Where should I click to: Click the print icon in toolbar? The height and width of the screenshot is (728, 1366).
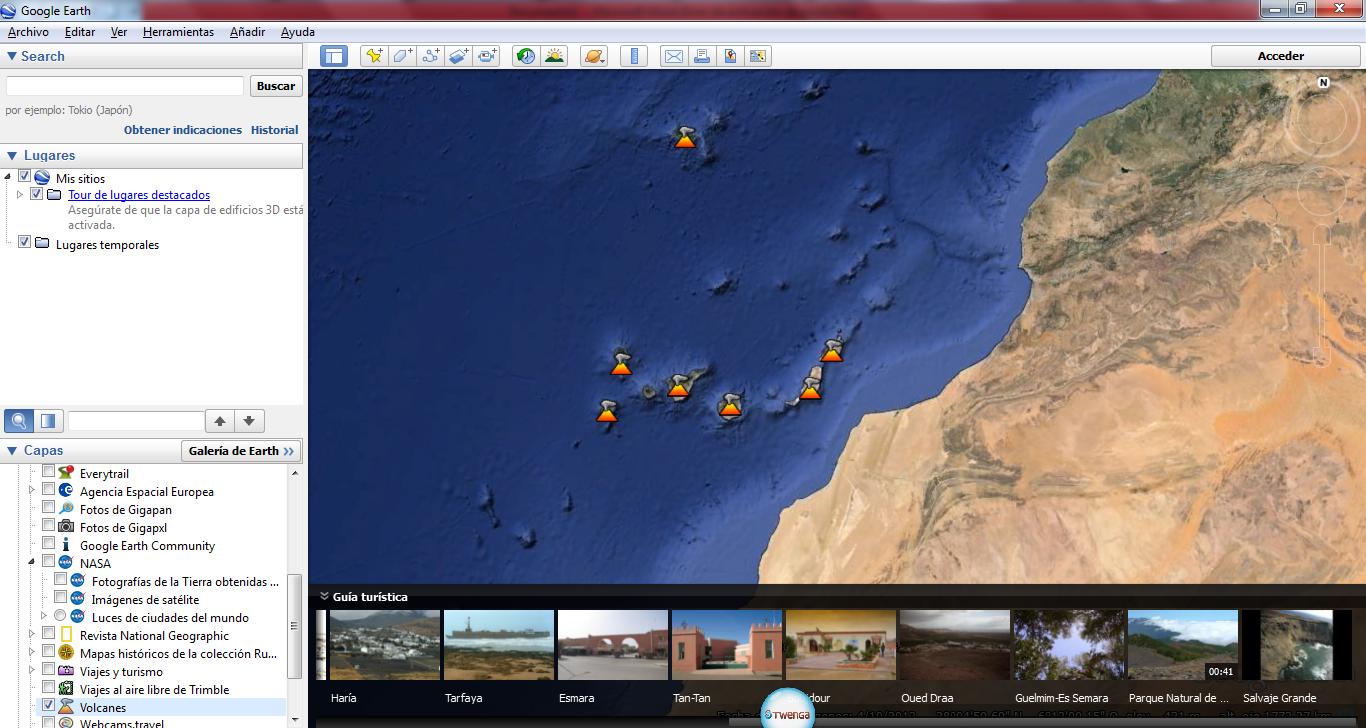click(702, 56)
